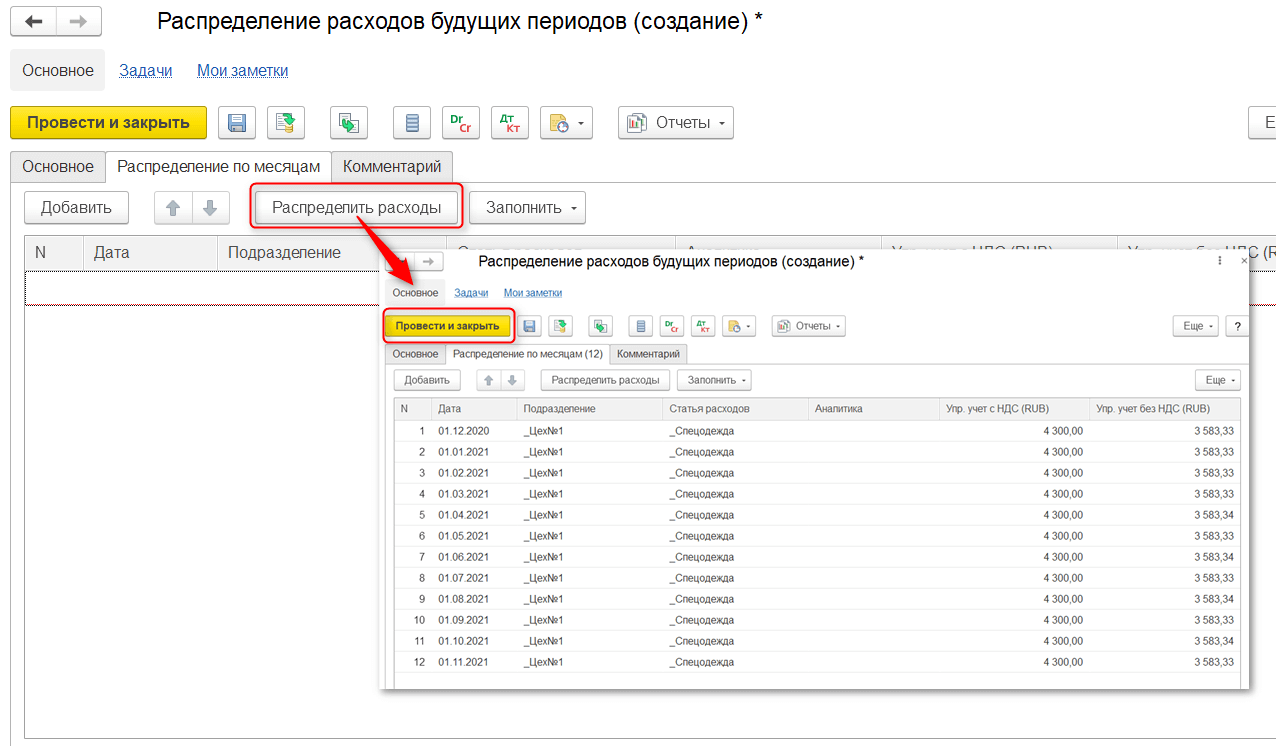Viewport: 1276px width, 746px height.
Task: Move row down with the arrow in the front window
Action: (x=512, y=380)
